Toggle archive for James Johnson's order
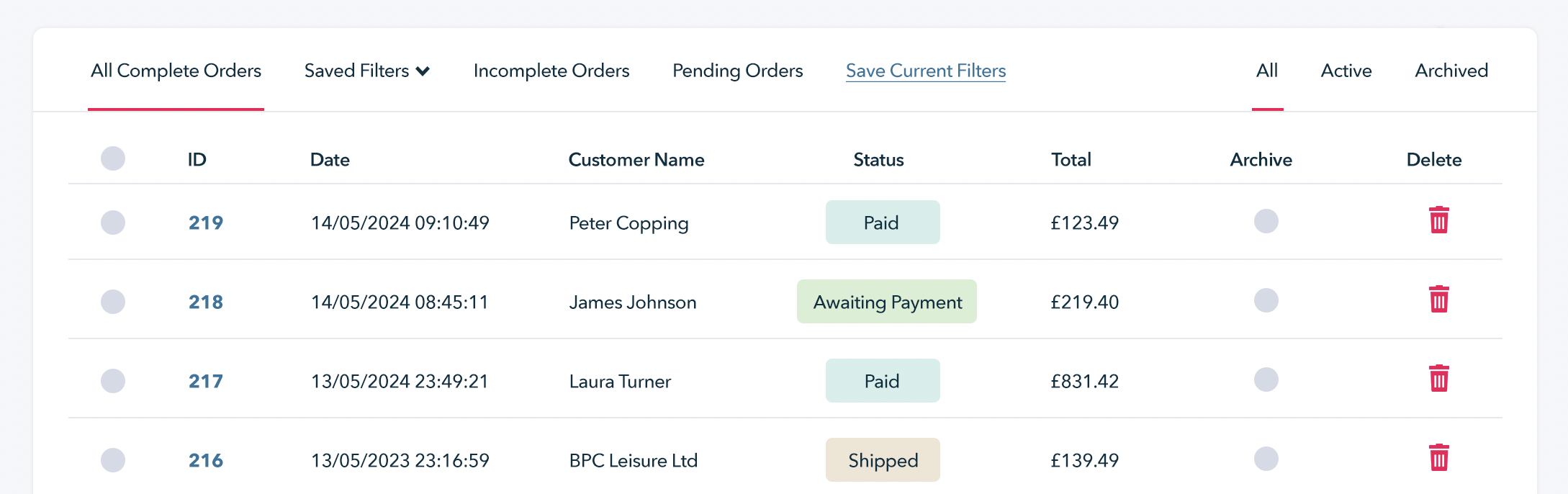 coord(1266,300)
